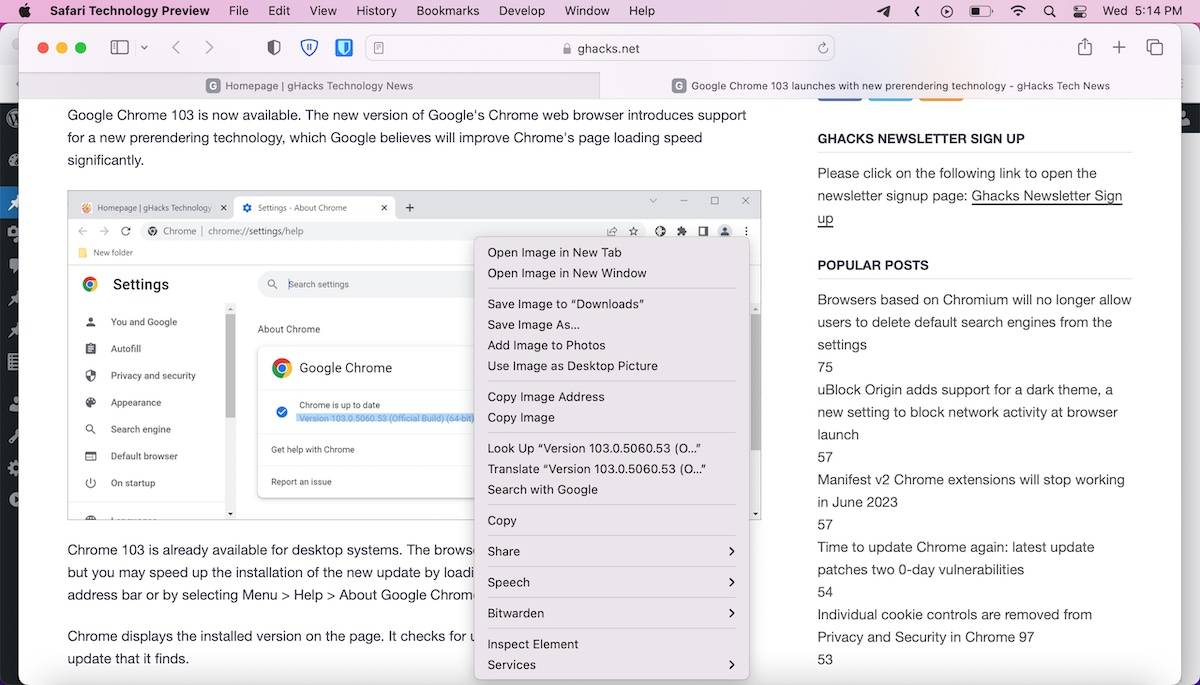Open the Privacy Report shield icon
1200x685 pixels.
(x=274, y=47)
